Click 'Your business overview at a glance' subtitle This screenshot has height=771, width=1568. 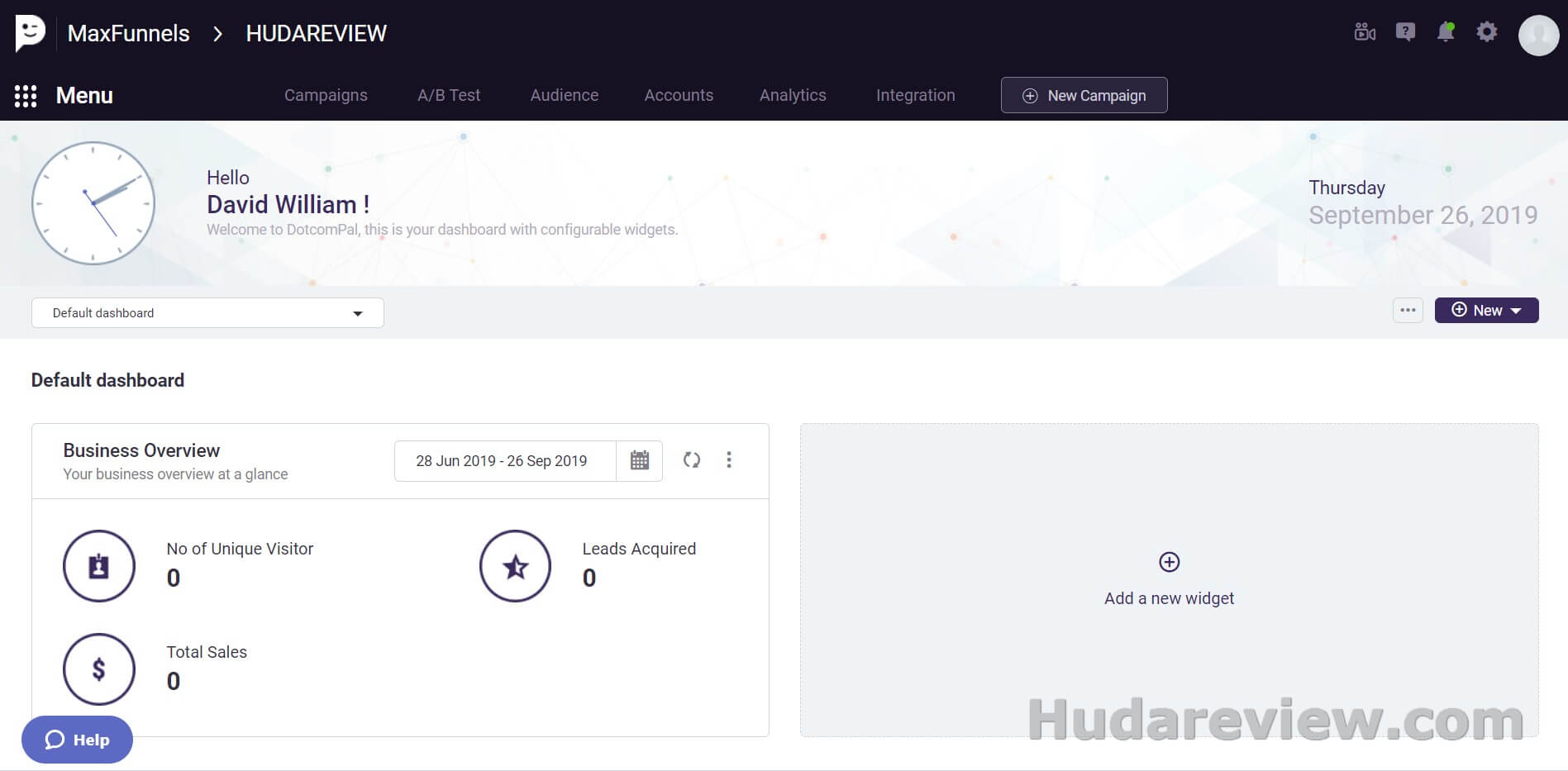click(175, 474)
